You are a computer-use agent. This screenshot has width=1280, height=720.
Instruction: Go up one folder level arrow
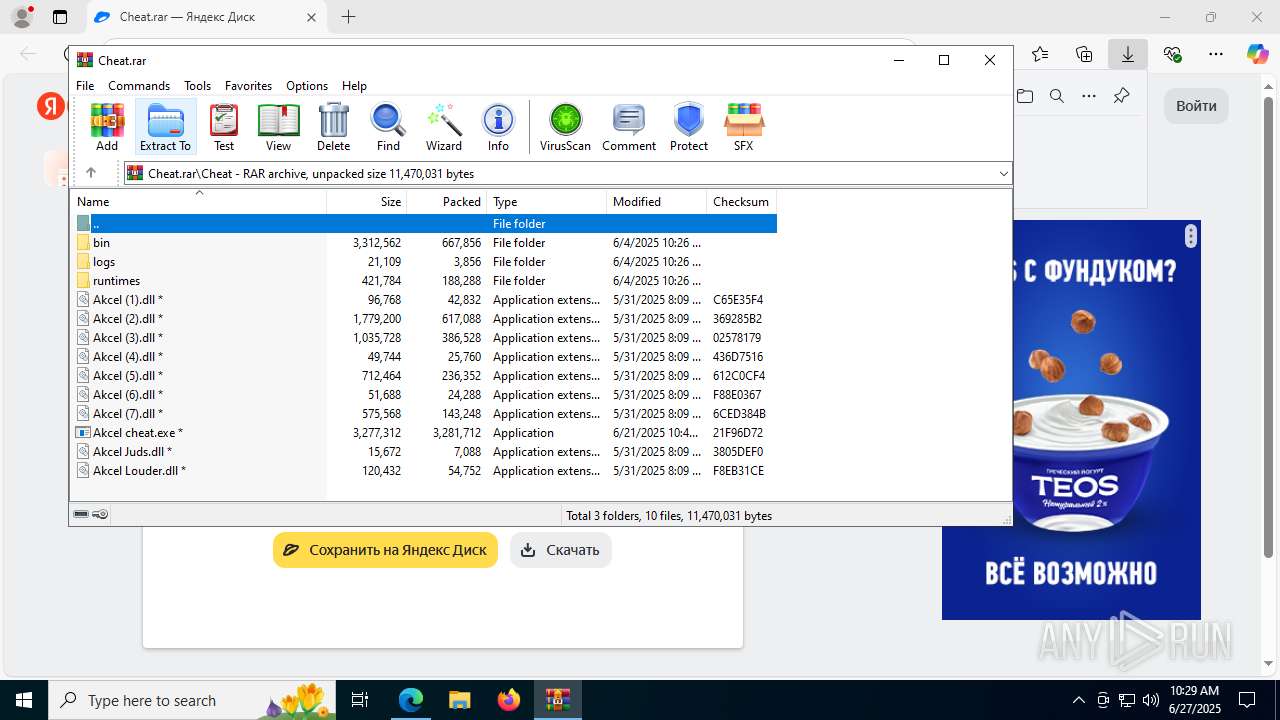click(x=91, y=173)
